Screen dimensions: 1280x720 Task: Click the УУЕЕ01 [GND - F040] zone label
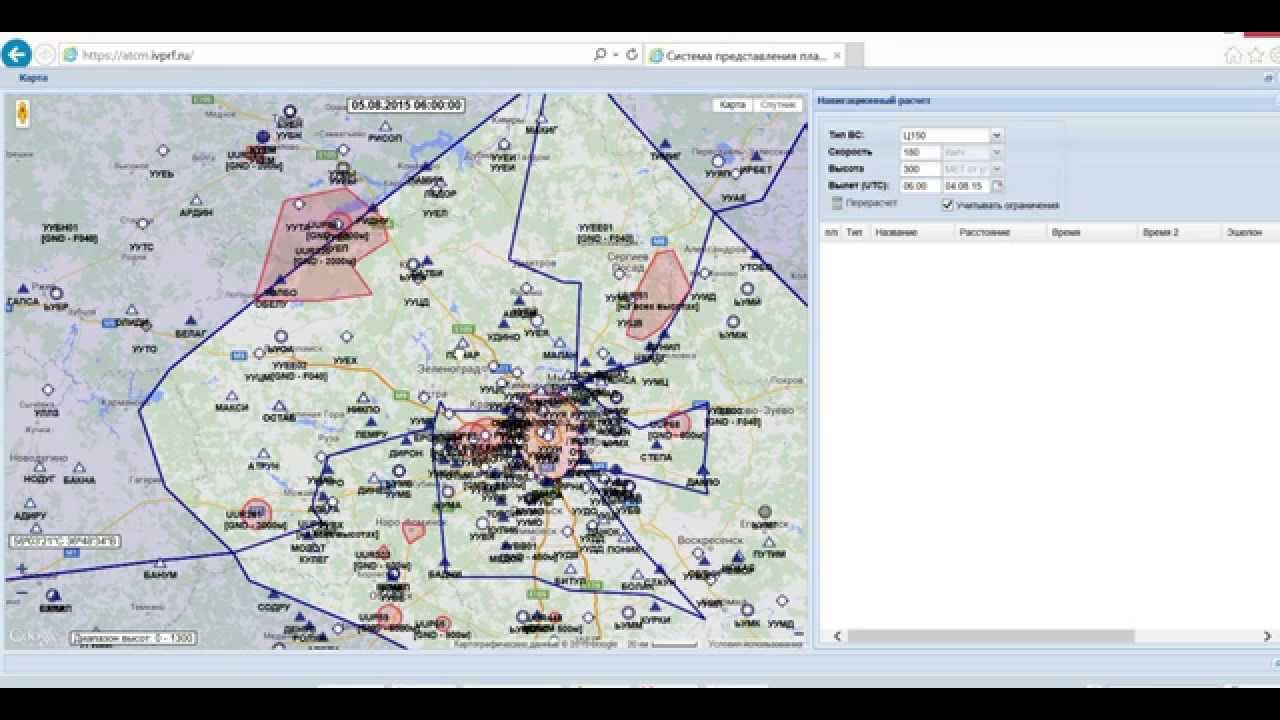tap(606, 233)
